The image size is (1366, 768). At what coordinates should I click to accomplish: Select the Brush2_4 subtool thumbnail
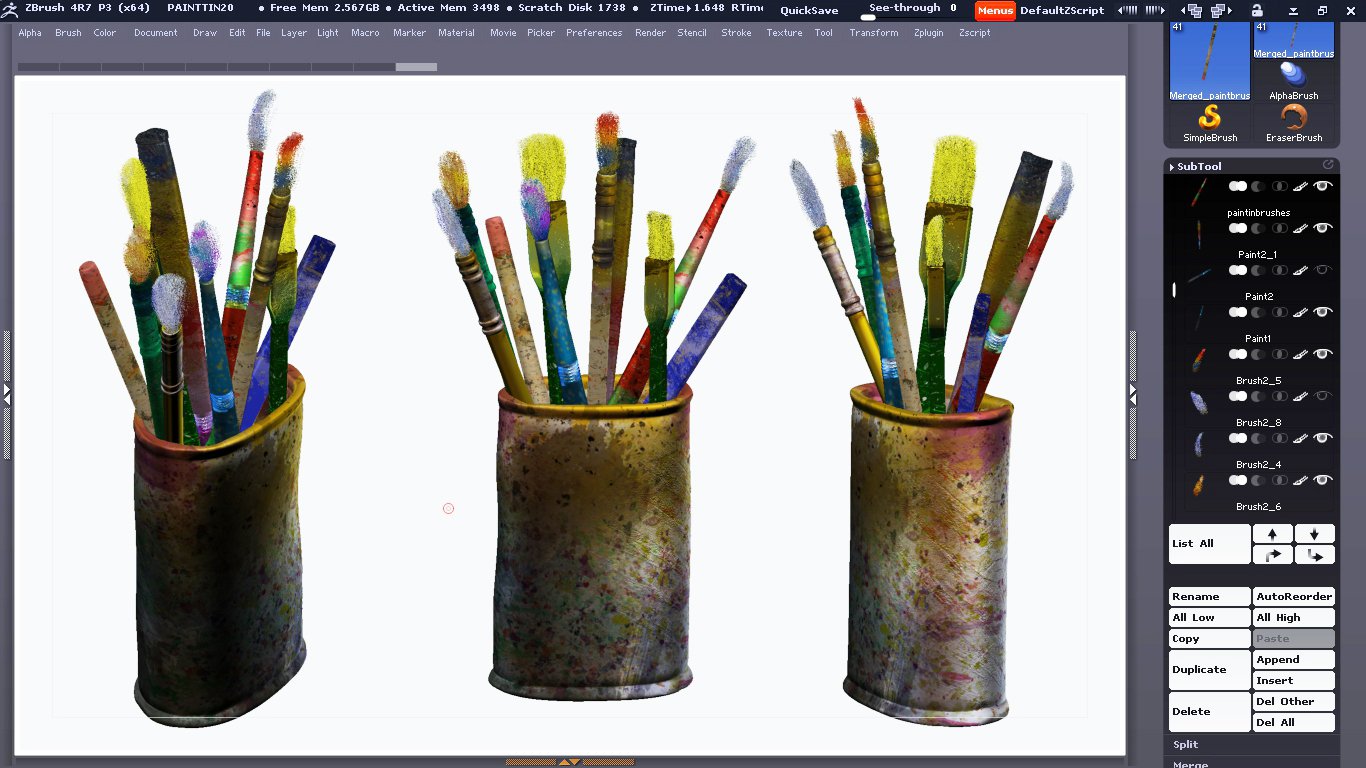click(x=1198, y=485)
